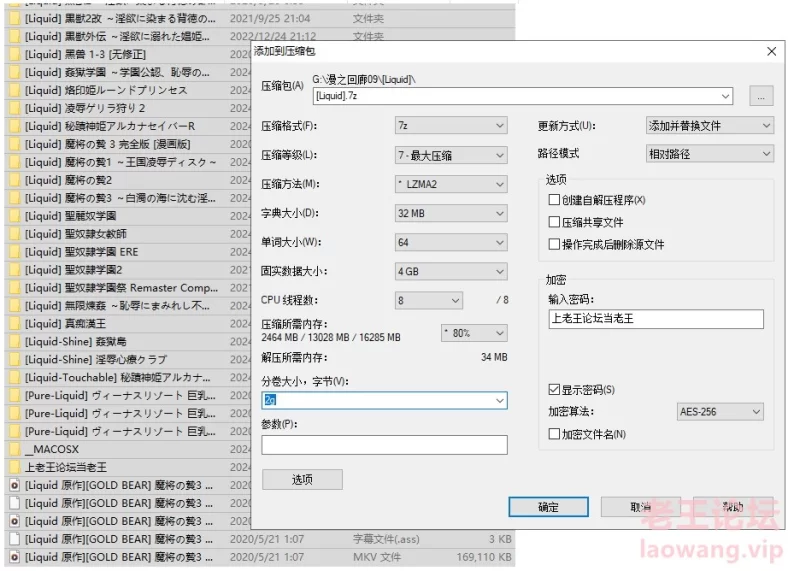Enable 加密文件名 checkbox
800x571 pixels.
click(555, 434)
